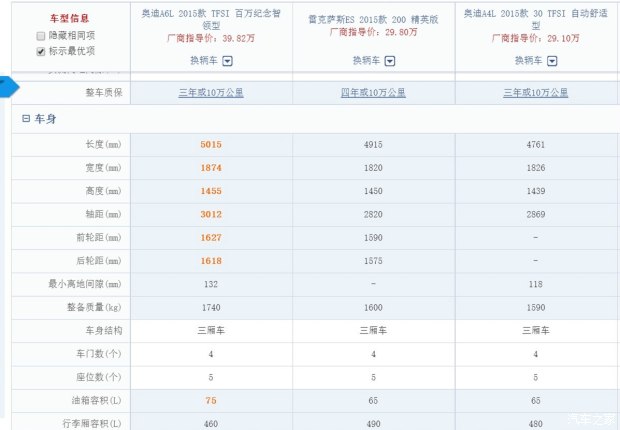Click the 车门数(个) row label
Viewport: 620px width, 430px height.
tap(99, 354)
